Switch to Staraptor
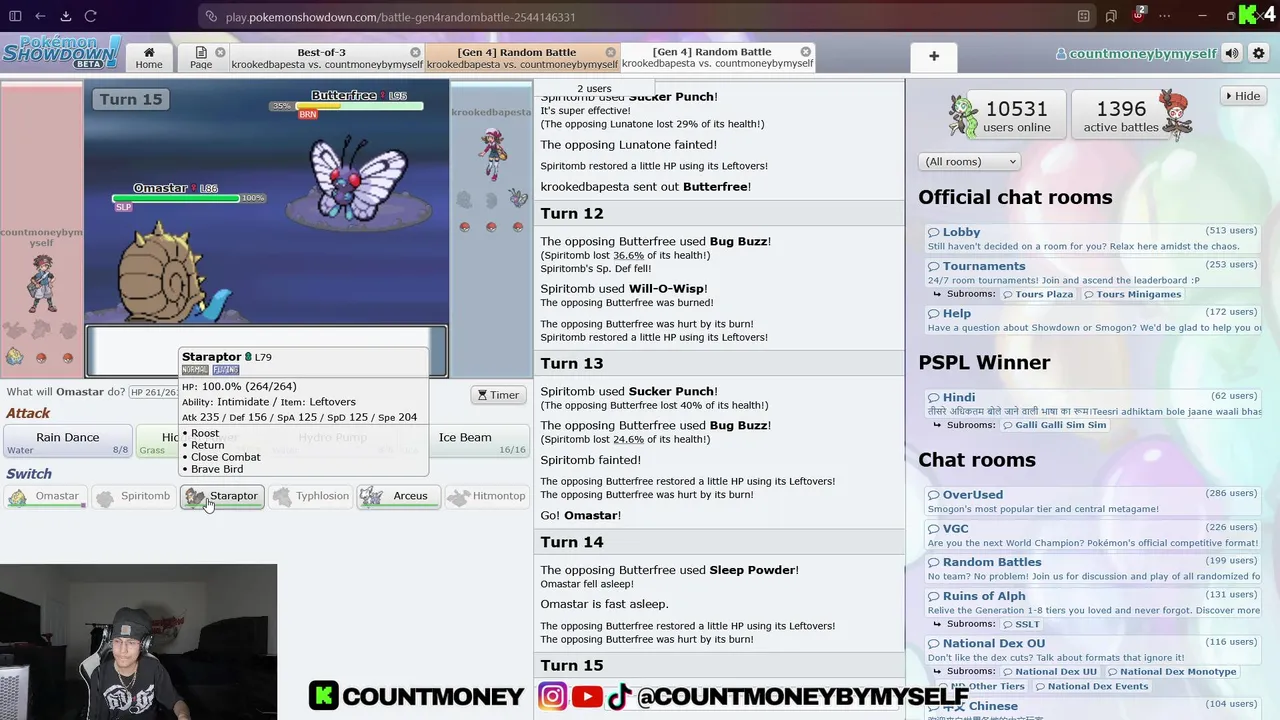This screenshot has height=720, width=1280. [222, 496]
